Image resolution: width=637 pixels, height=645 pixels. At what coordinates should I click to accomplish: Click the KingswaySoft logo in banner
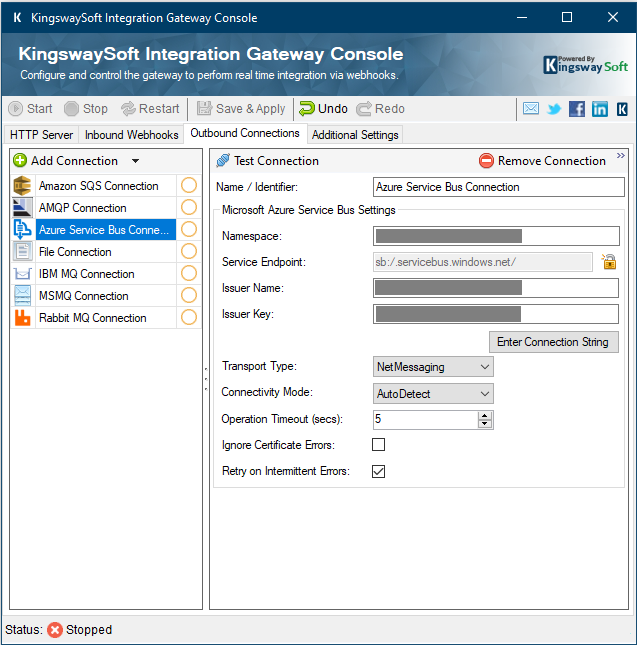(x=585, y=65)
